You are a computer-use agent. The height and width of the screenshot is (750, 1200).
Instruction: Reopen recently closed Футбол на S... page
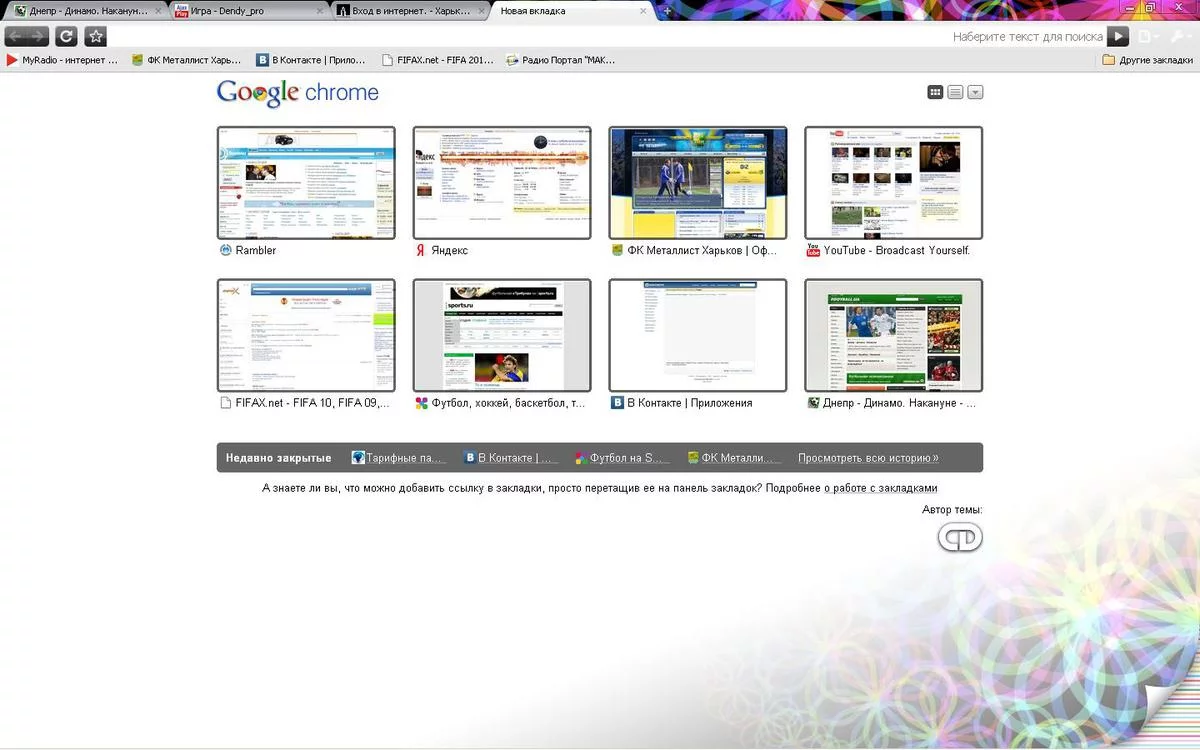[623, 458]
